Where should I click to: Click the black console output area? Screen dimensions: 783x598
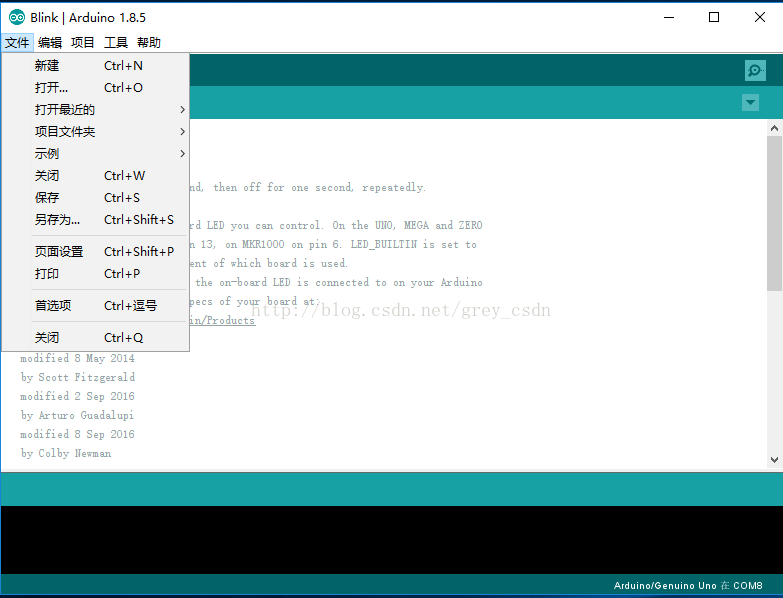point(392,540)
